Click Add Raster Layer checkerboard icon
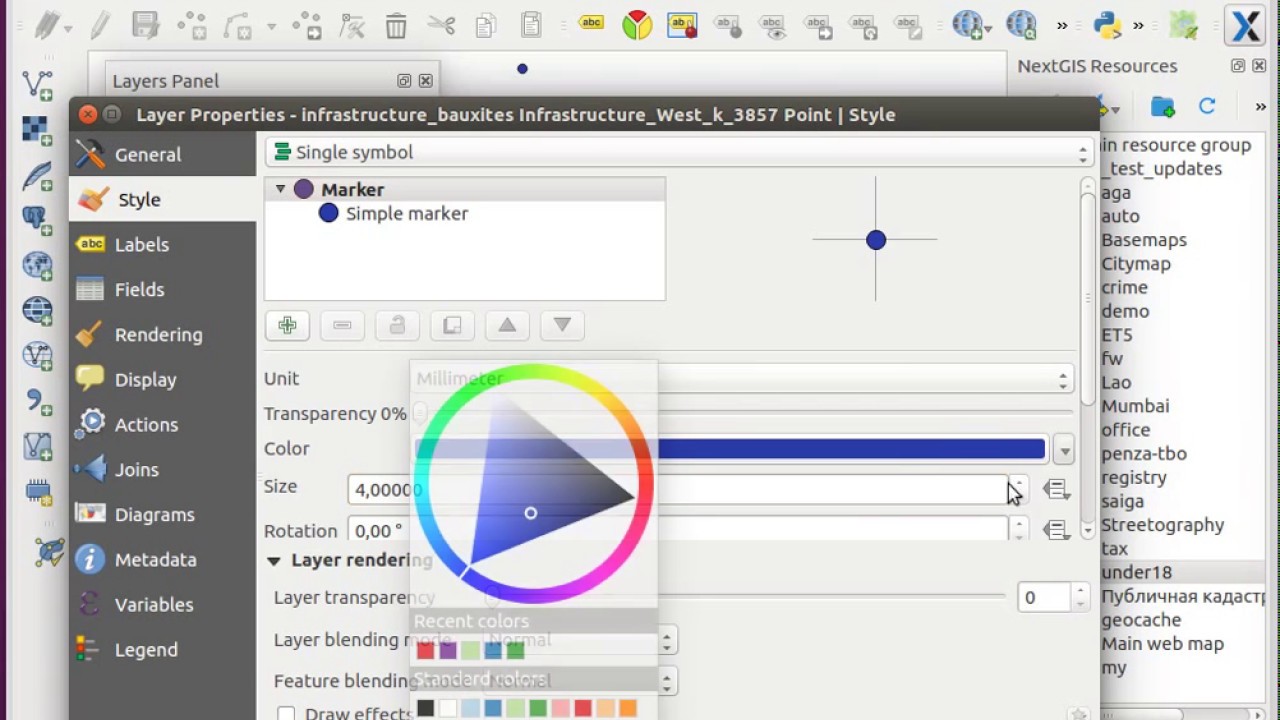The width and height of the screenshot is (1280, 720). coord(37,130)
